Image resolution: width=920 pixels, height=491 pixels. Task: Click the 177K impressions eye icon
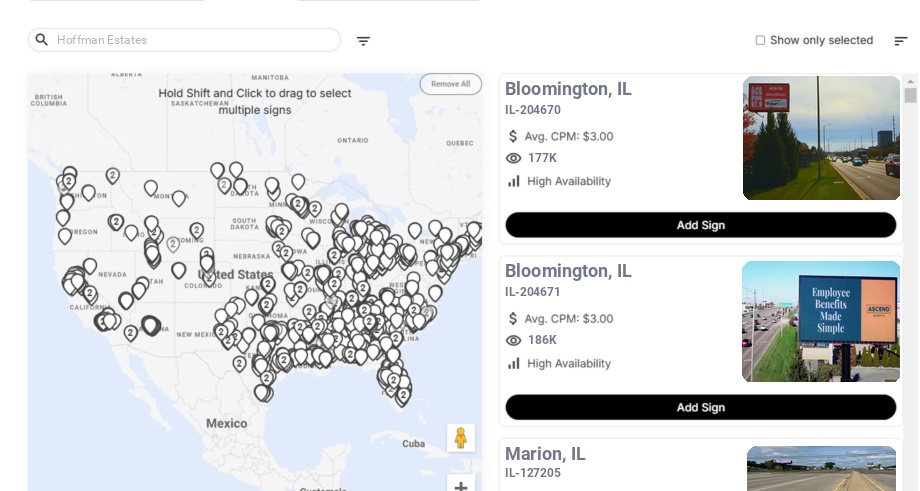click(514, 158)
